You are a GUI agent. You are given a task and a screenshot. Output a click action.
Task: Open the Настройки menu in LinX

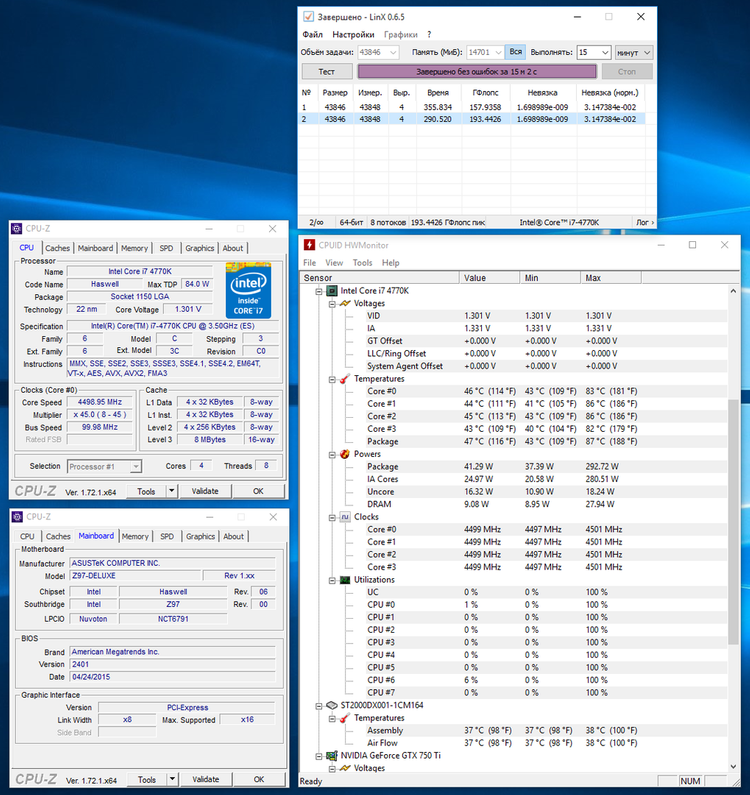(353, 34)
